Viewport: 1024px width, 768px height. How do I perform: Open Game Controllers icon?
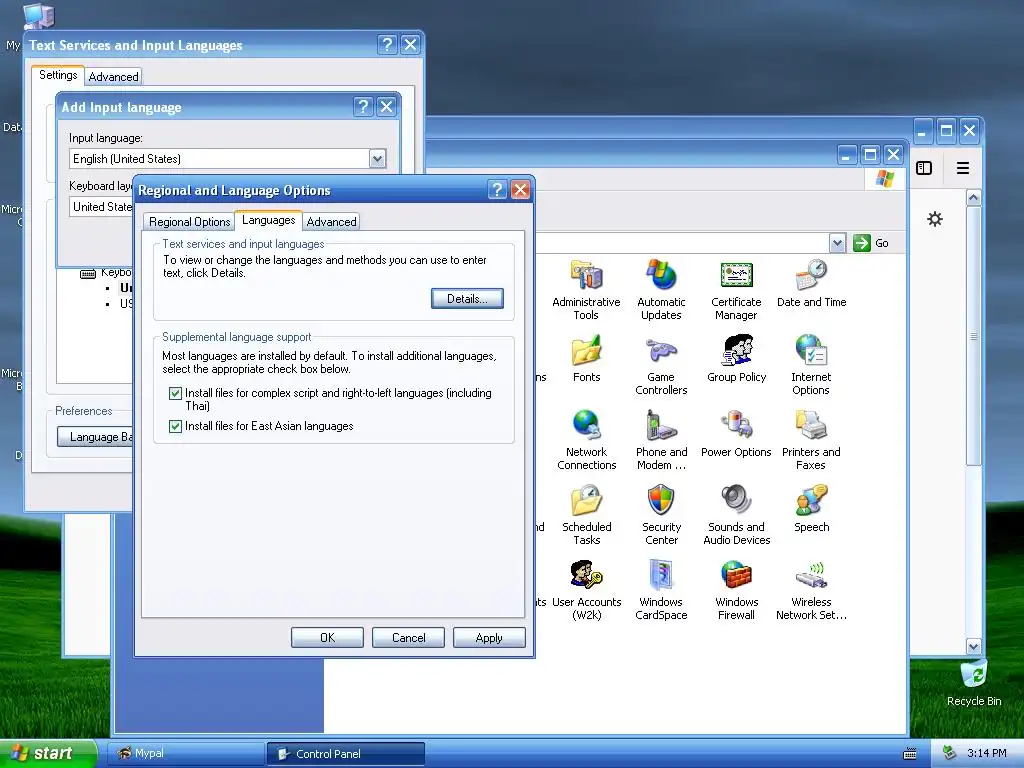click(661, 350)
